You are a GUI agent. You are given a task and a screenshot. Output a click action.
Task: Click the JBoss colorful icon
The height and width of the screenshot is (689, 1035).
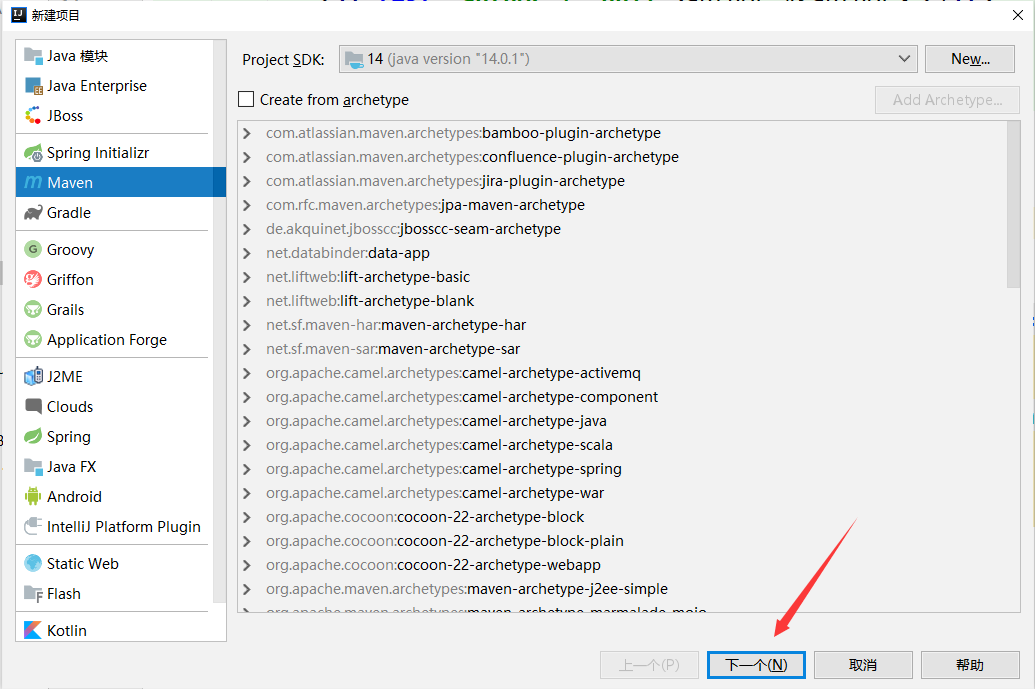(33, 115)
